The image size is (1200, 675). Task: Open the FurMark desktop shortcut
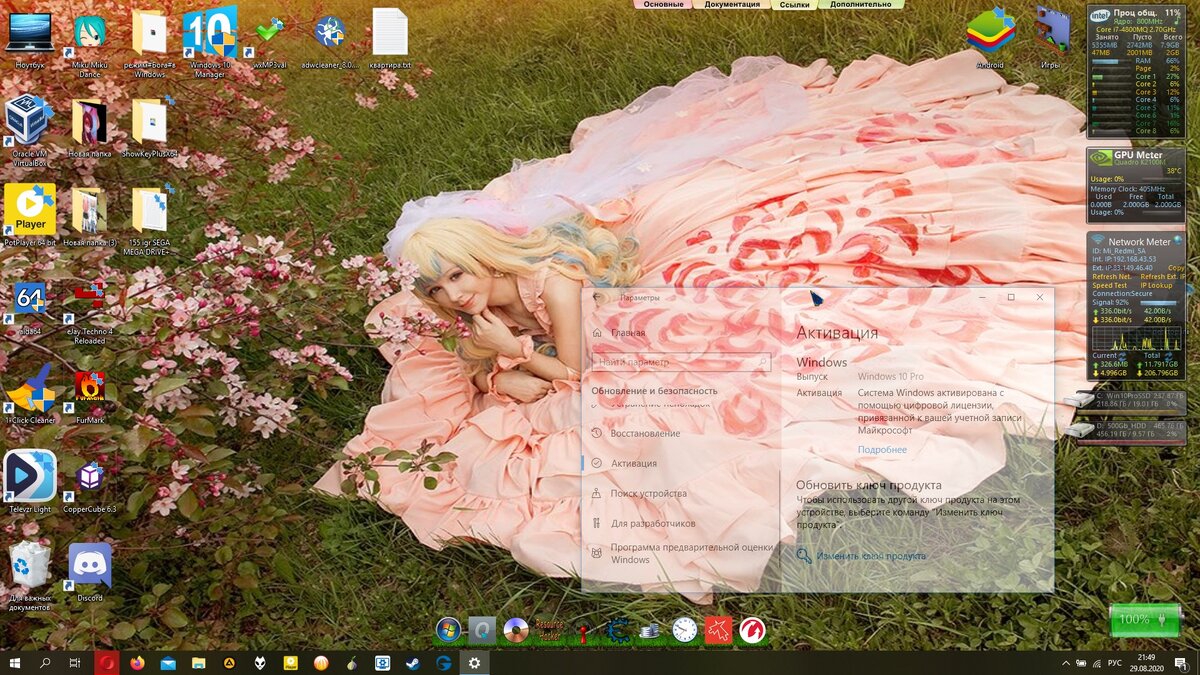coord(90,396)
